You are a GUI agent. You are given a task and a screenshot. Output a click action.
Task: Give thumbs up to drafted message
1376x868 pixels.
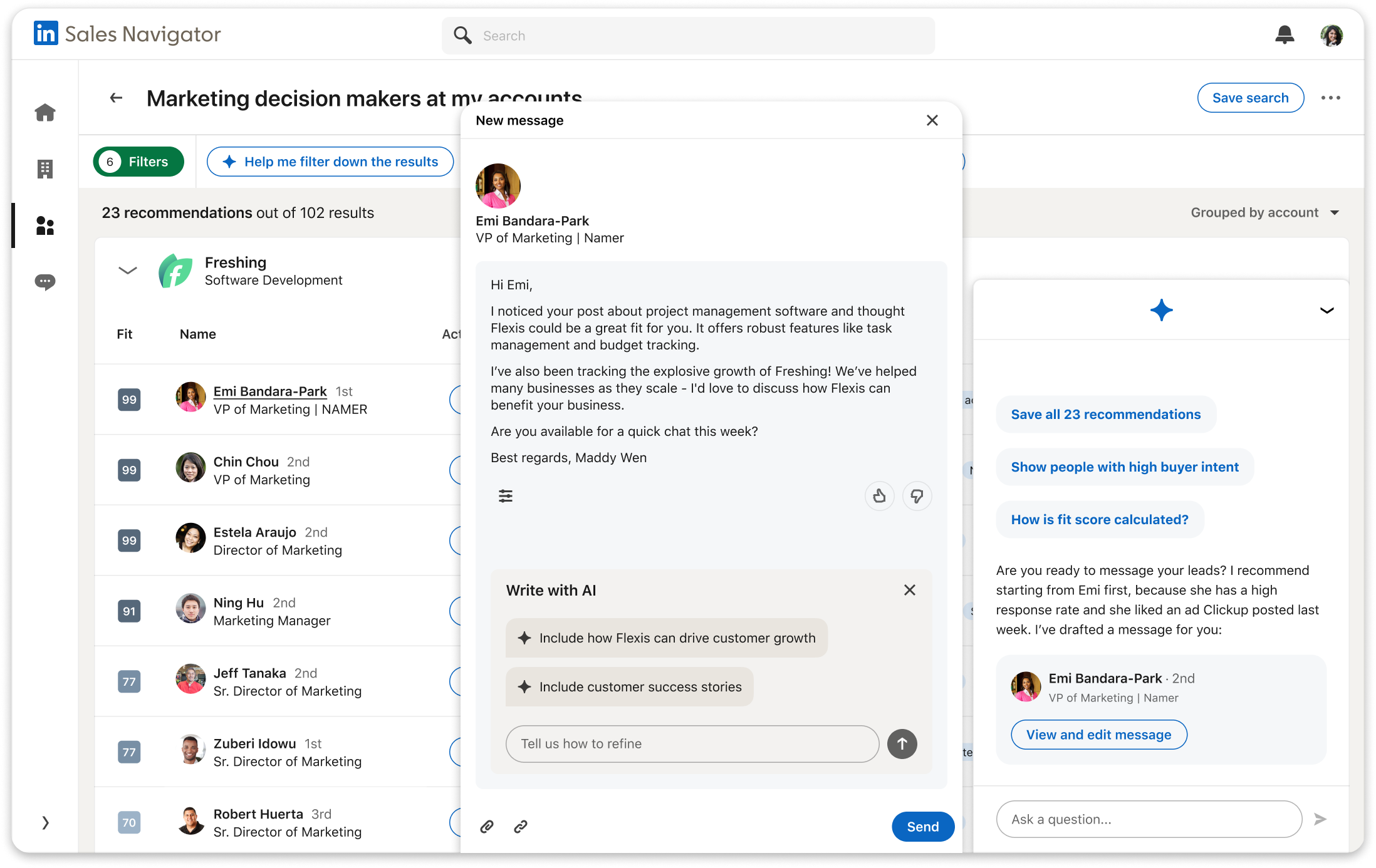click(879, 496)
